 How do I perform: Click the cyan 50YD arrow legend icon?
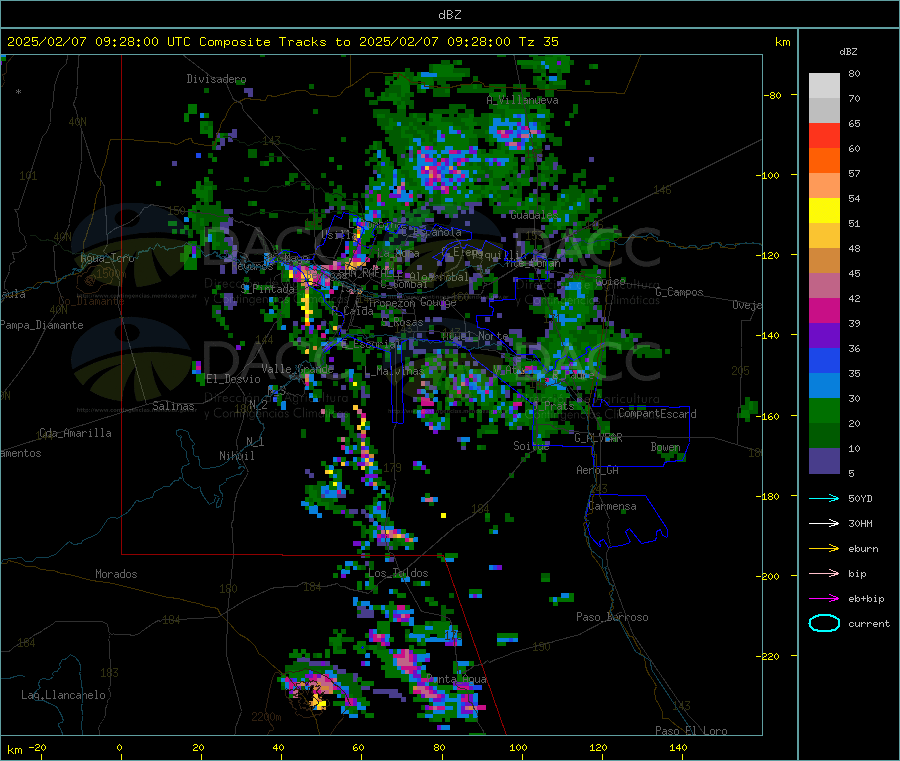pyautogui.click(x=824, y=498)
